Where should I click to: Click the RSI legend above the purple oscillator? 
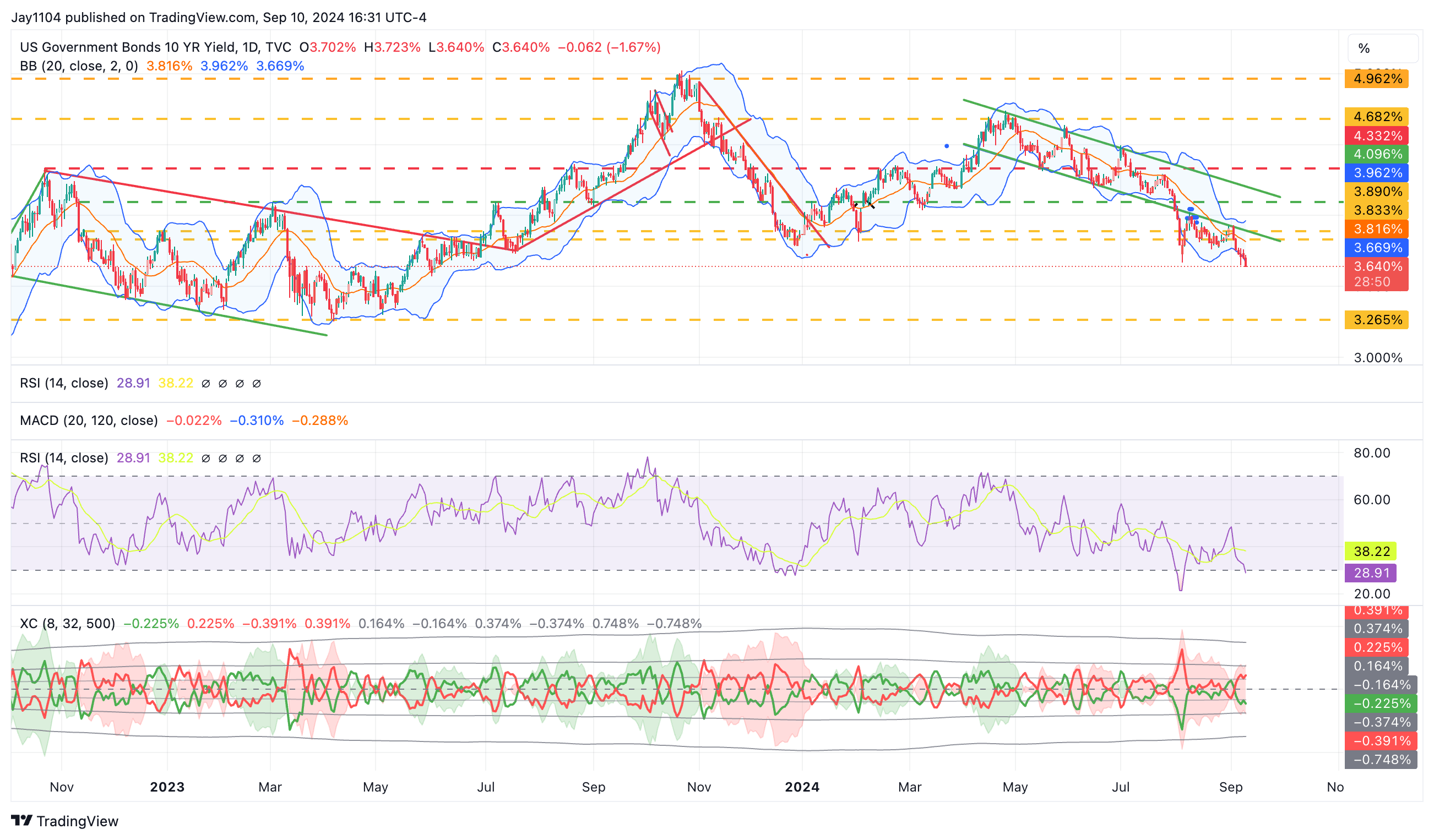click(x=64, y=458)
